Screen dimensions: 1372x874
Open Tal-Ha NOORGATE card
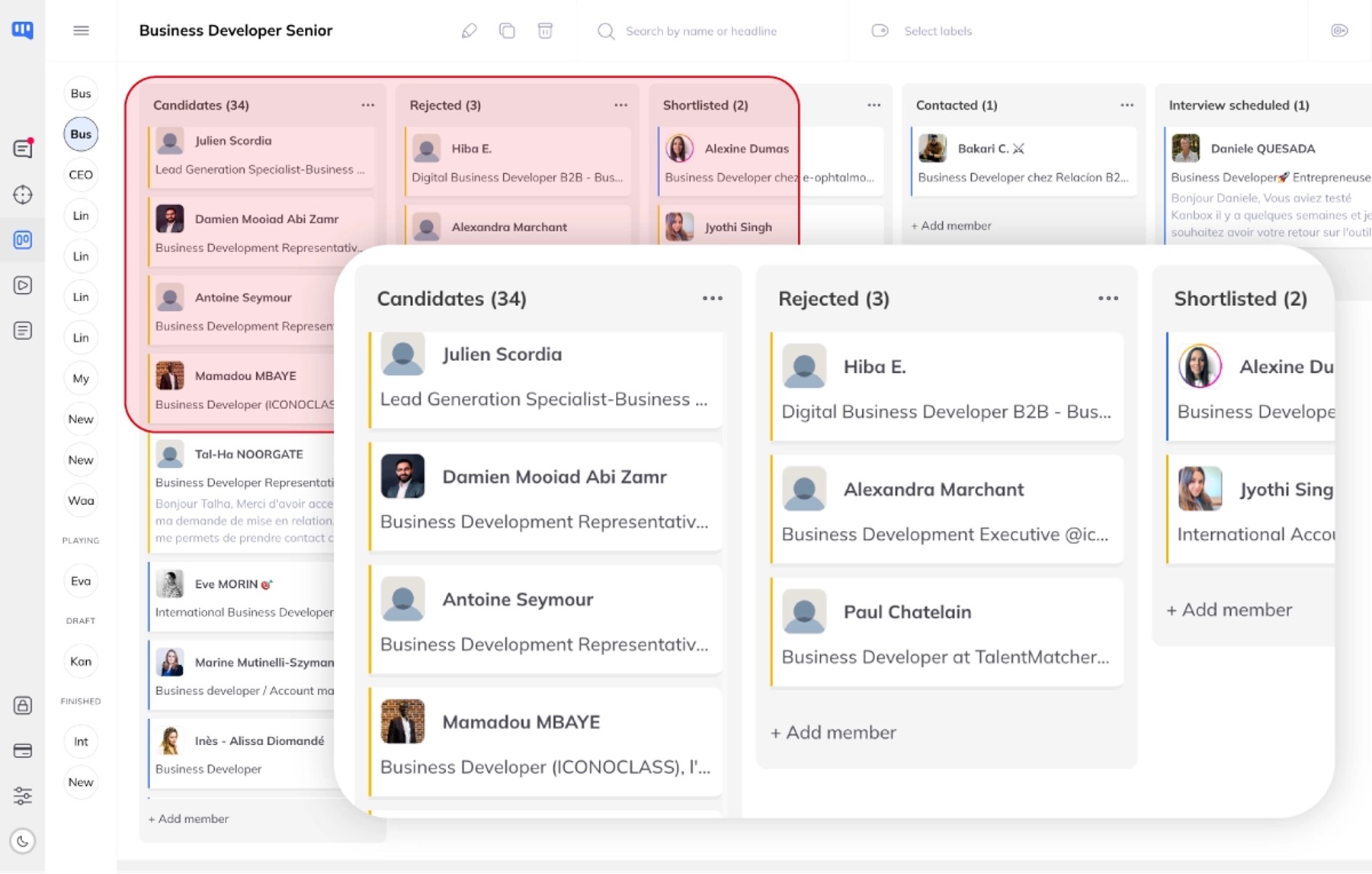pos(242,493)
